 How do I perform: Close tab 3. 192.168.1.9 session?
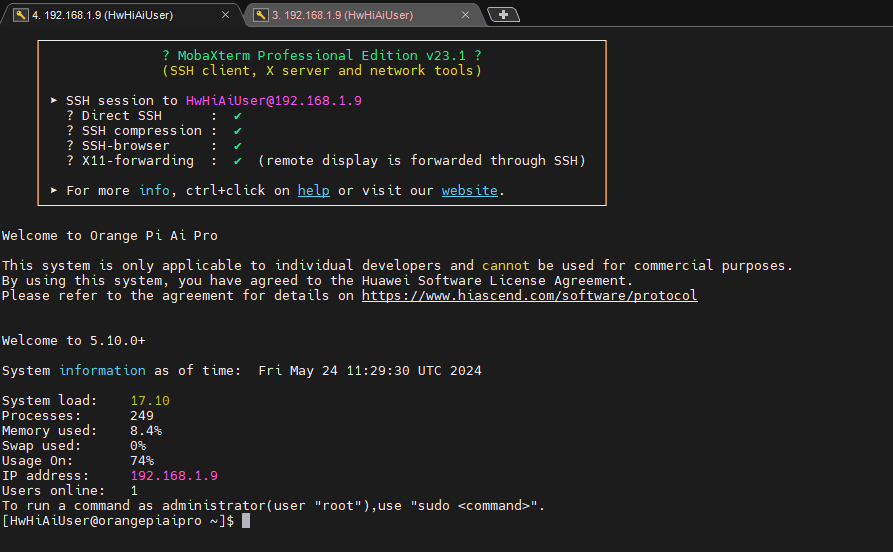(465, 15)
